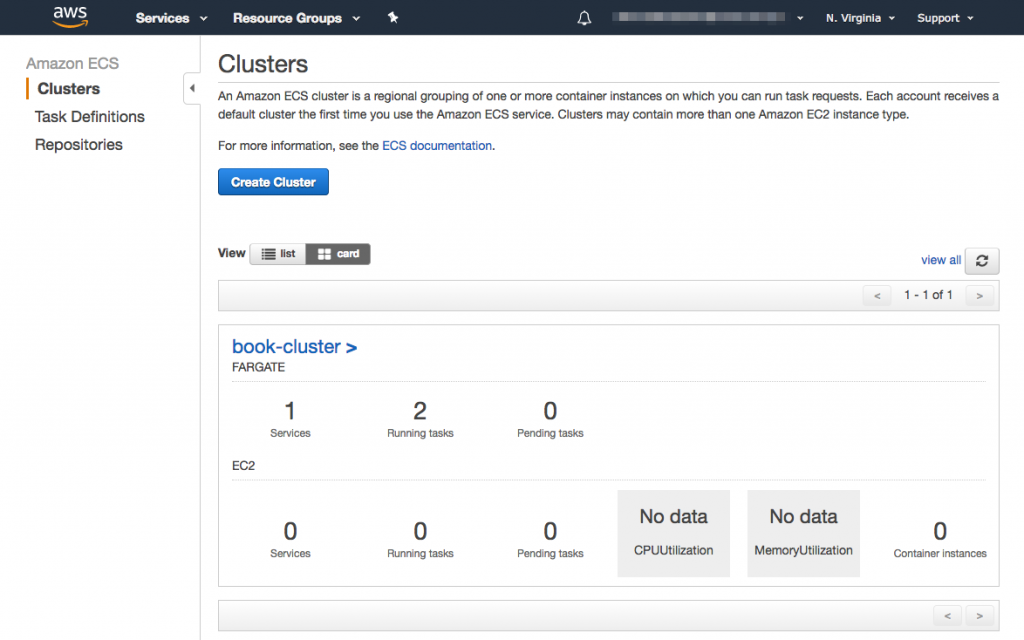Open the Support dropdown menu

pyautogui.click(x=945, y=18)
